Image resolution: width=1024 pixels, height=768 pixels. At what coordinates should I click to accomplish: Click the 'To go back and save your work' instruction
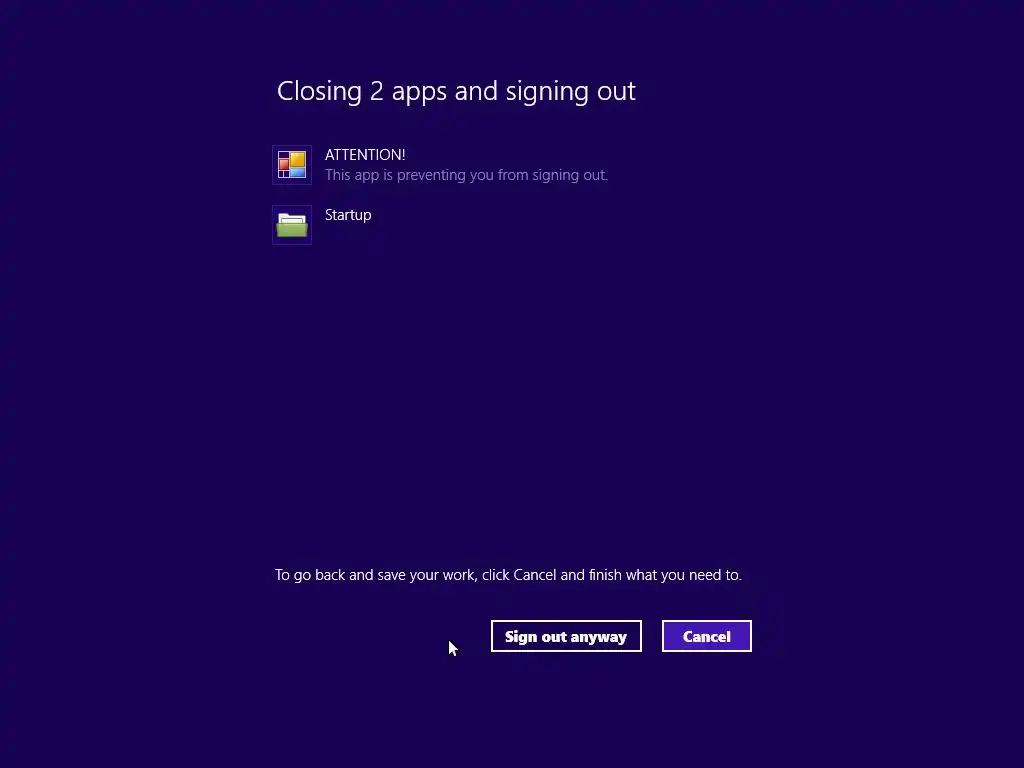pyautogui.click(x=508, y=575)
